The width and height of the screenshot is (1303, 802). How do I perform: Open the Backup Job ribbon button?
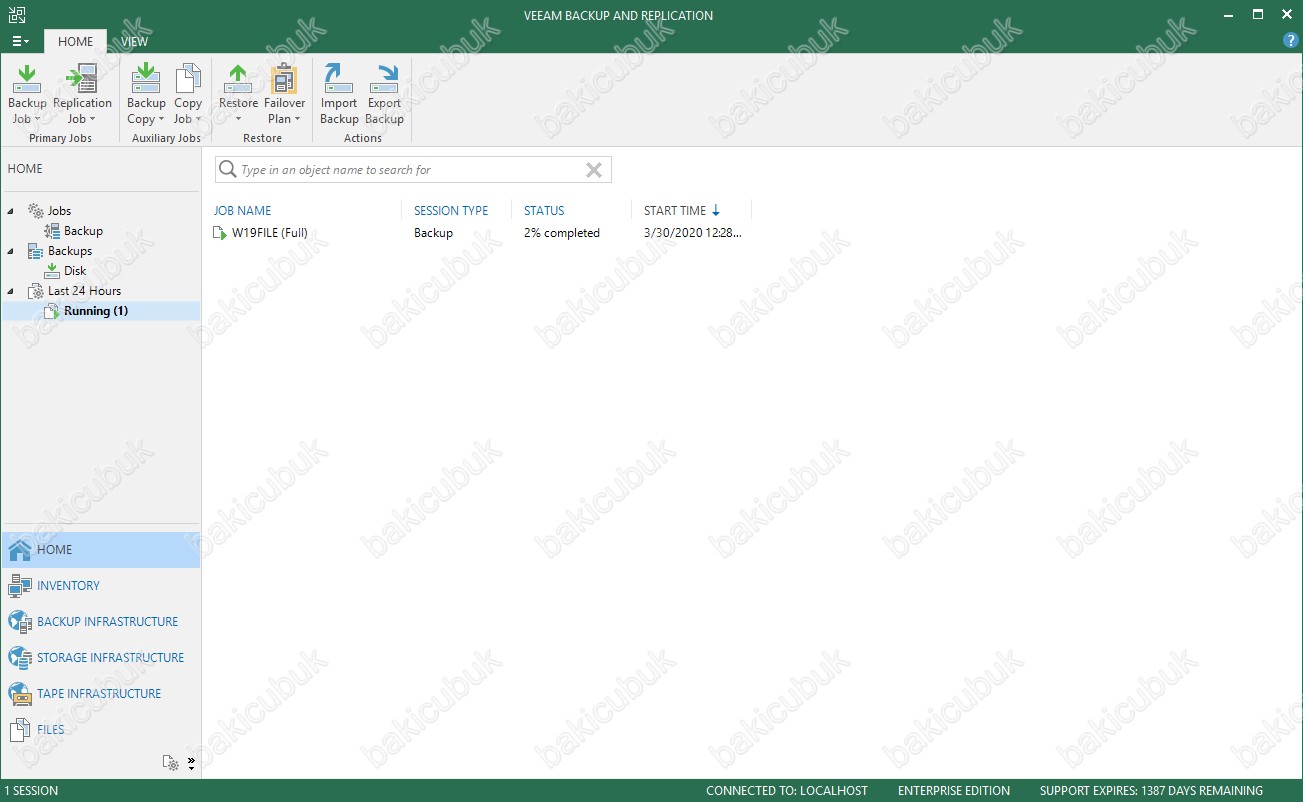pyautogui.click(x=27, y=94)
